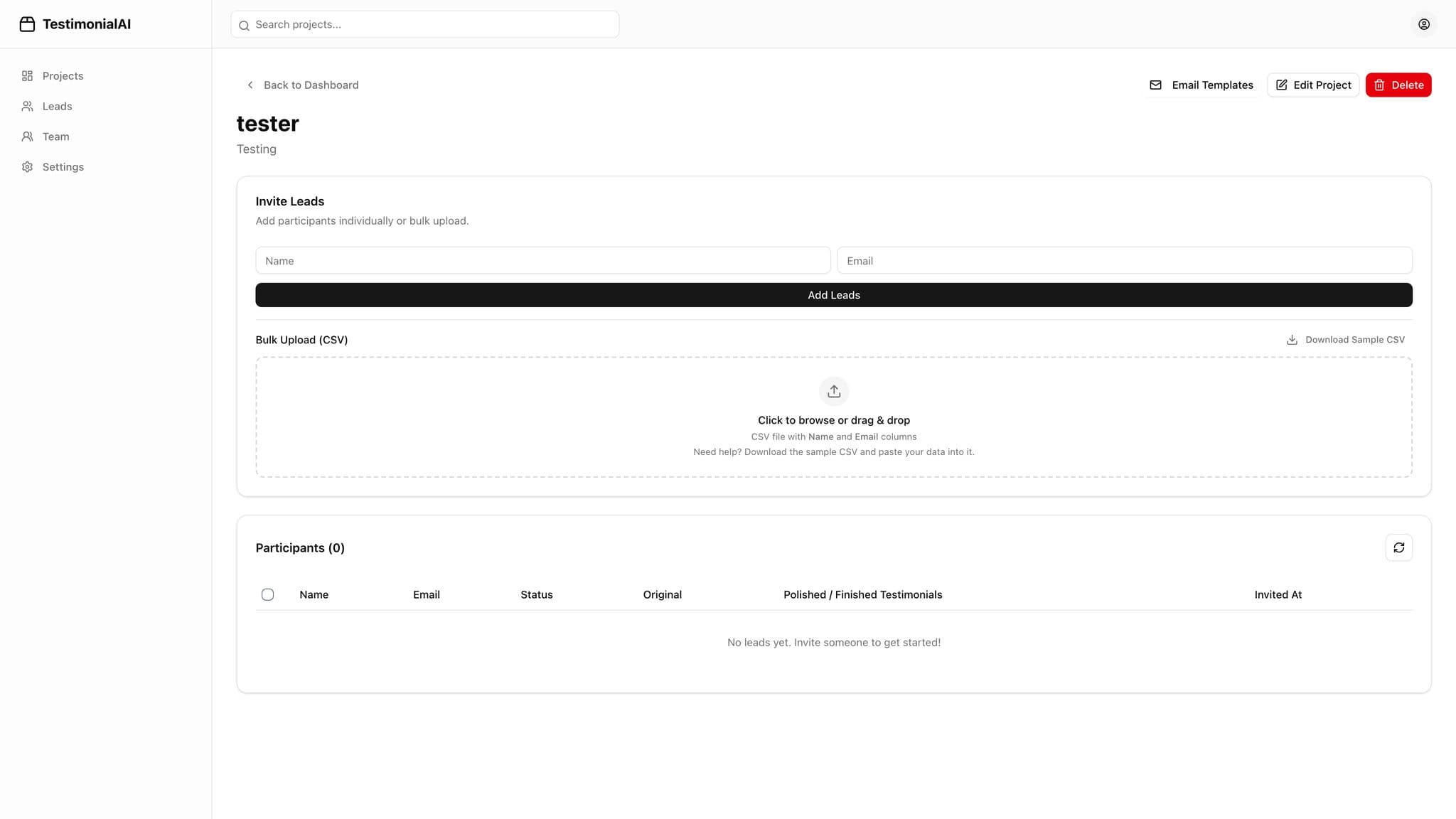Click to browse or drag & drop text
The image size is (1456, 819).
coord(834,420)
